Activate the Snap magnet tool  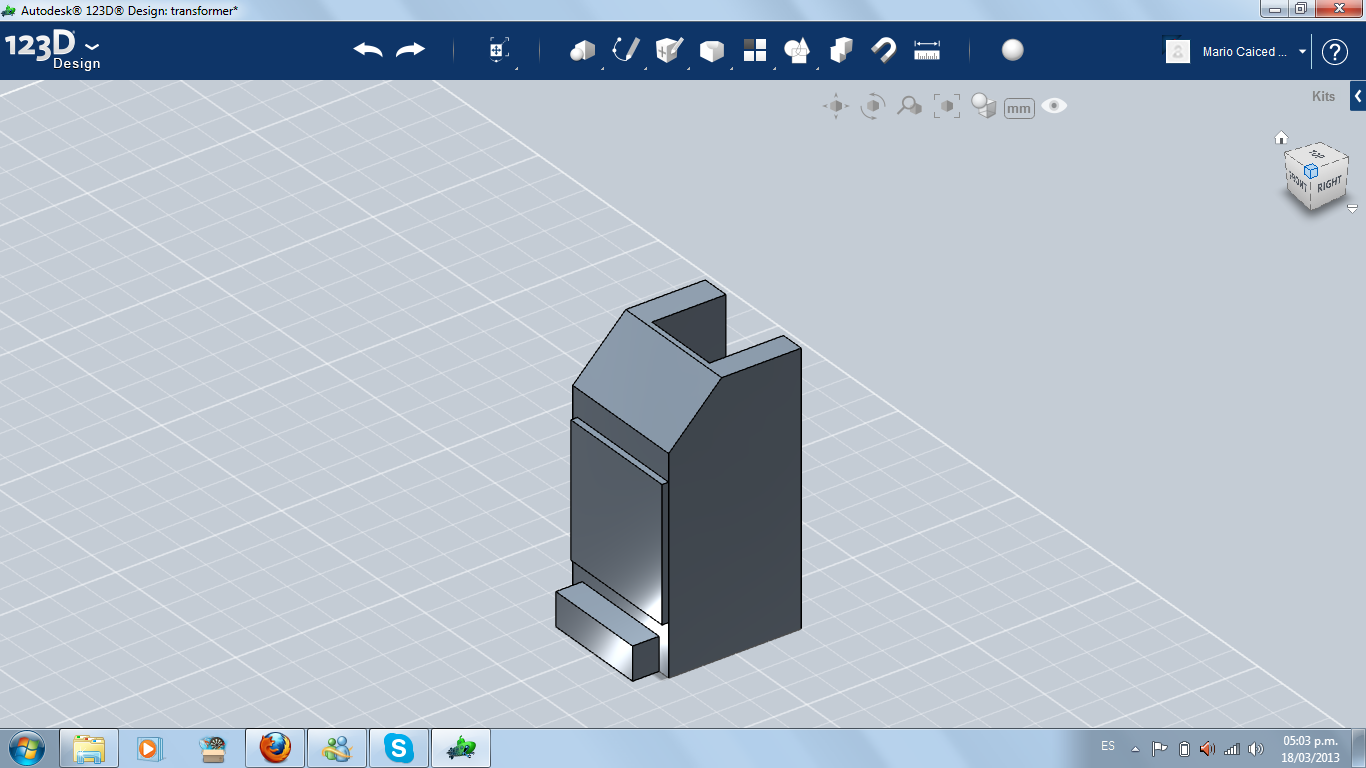coord(884,50)
